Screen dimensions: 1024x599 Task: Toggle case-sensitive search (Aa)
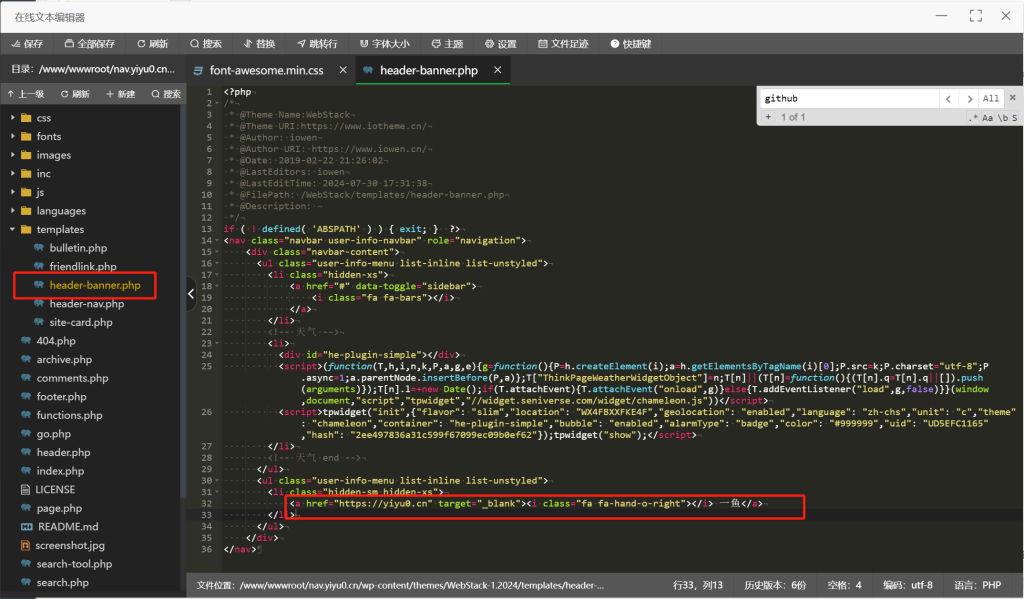click(x=987, y=118)
